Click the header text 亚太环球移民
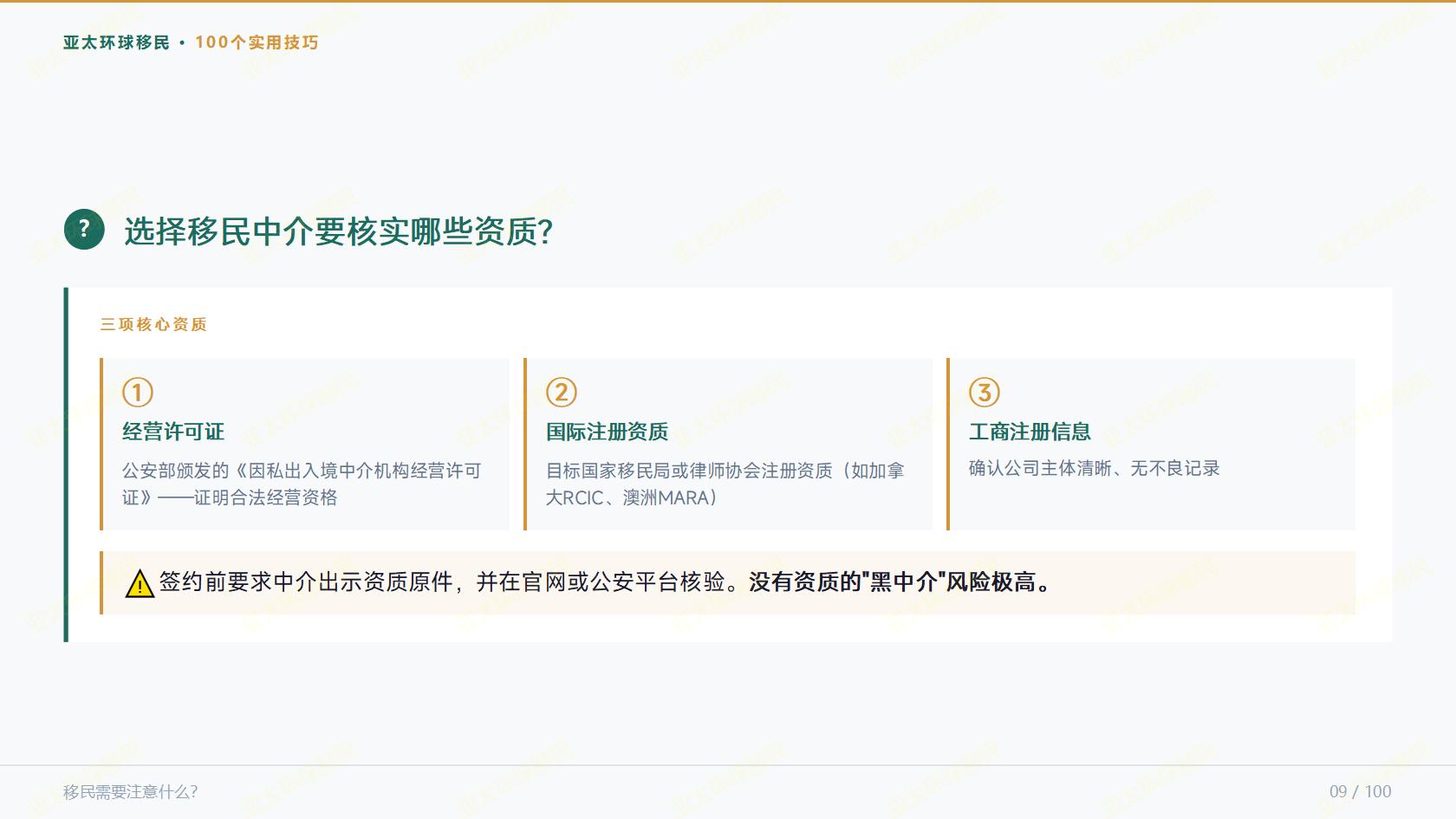The image size is (1456, 819). (x=117, y=42)
